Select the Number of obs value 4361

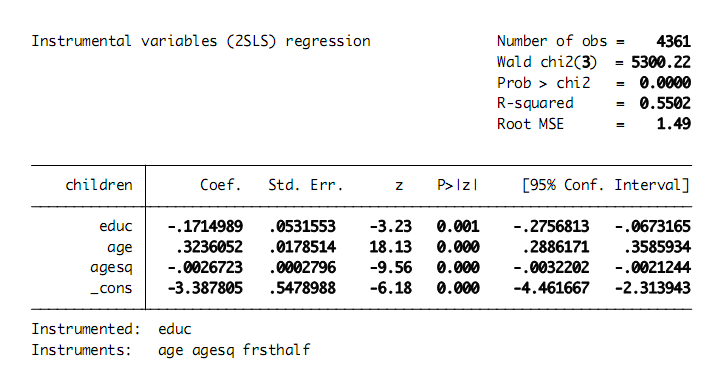point(674,42)
